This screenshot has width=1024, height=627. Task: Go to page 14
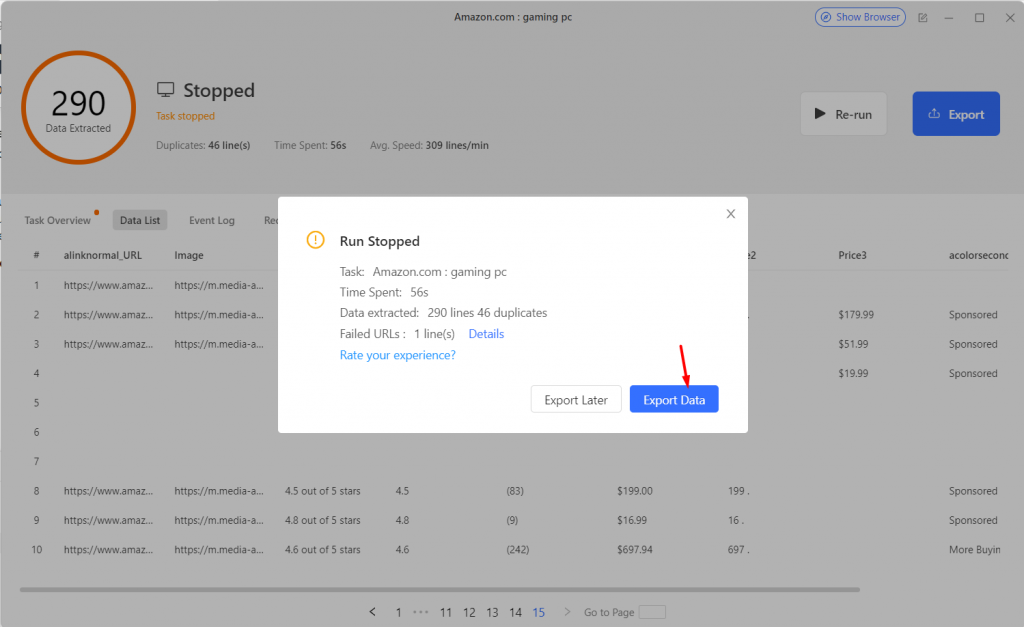click(x=515, y=613)
